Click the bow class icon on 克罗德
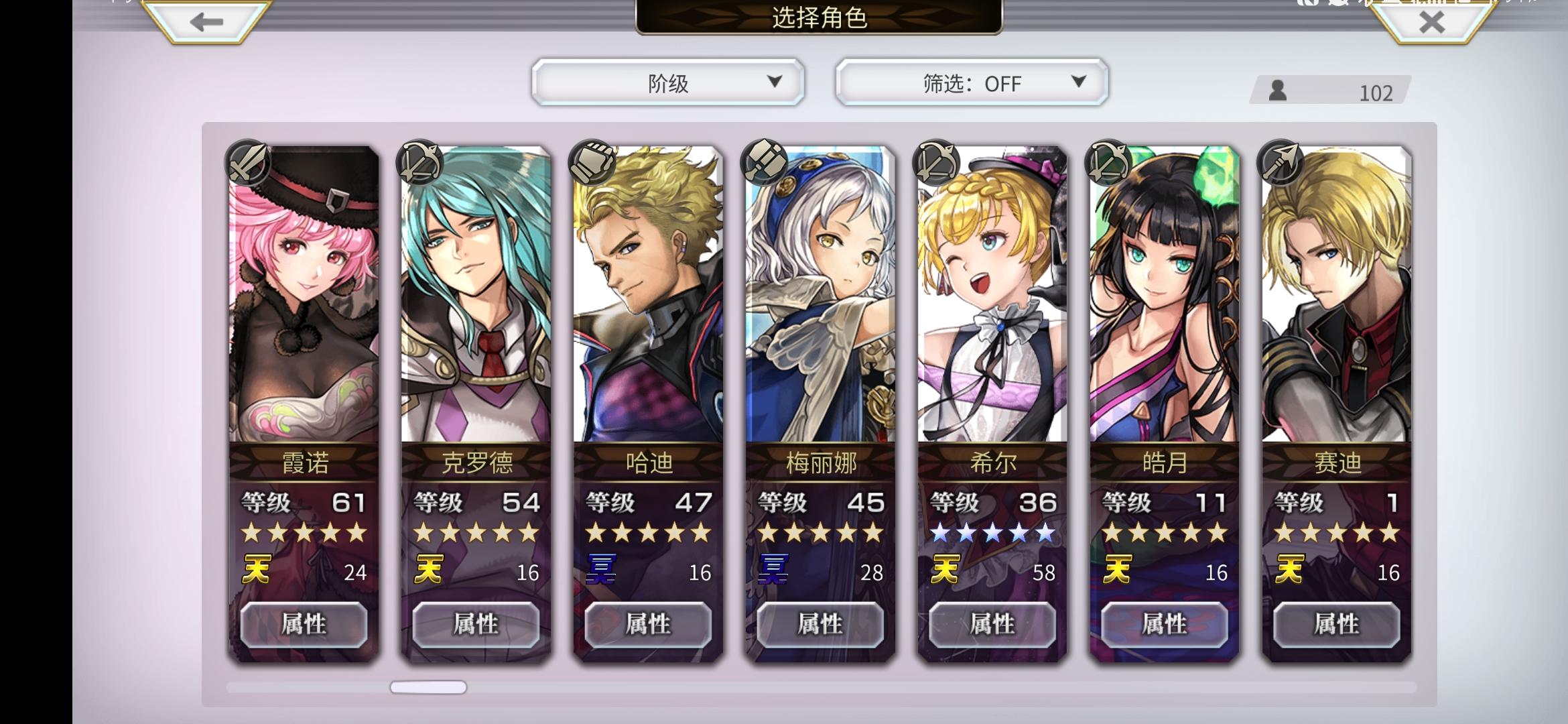This screenshot has width=1568, height=724. tap(420, 163)
